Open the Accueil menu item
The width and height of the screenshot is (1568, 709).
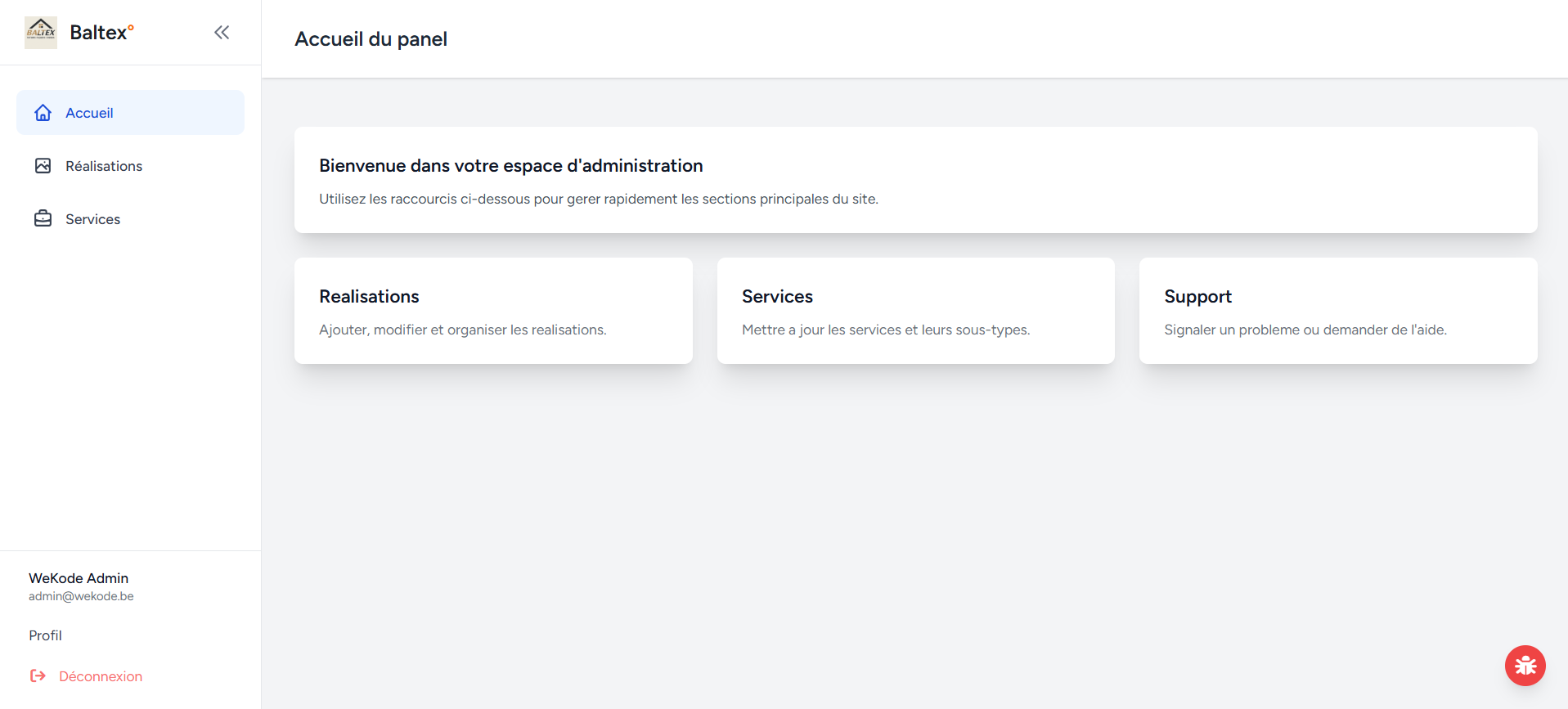89,113
